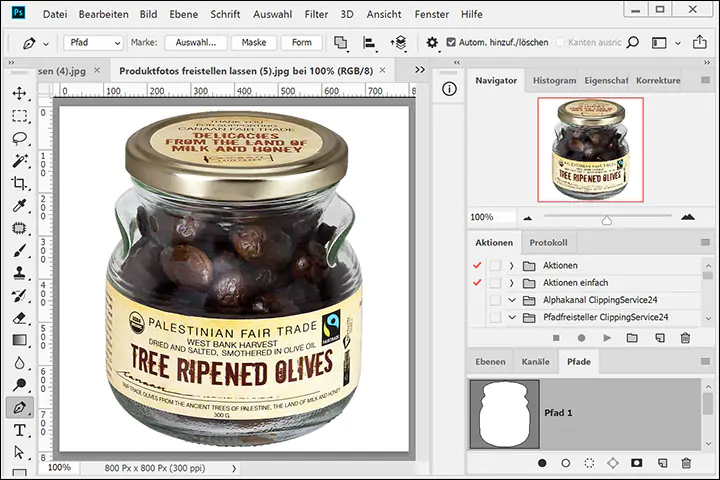Expand the Aktionen folder

click(x=512, y=265)
